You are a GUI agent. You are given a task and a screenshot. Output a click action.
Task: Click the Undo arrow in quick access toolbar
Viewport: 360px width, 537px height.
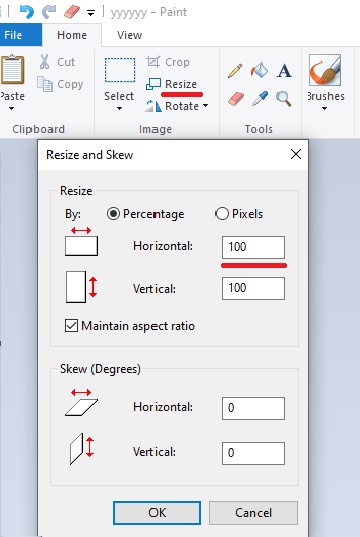(x=27, y=12)
